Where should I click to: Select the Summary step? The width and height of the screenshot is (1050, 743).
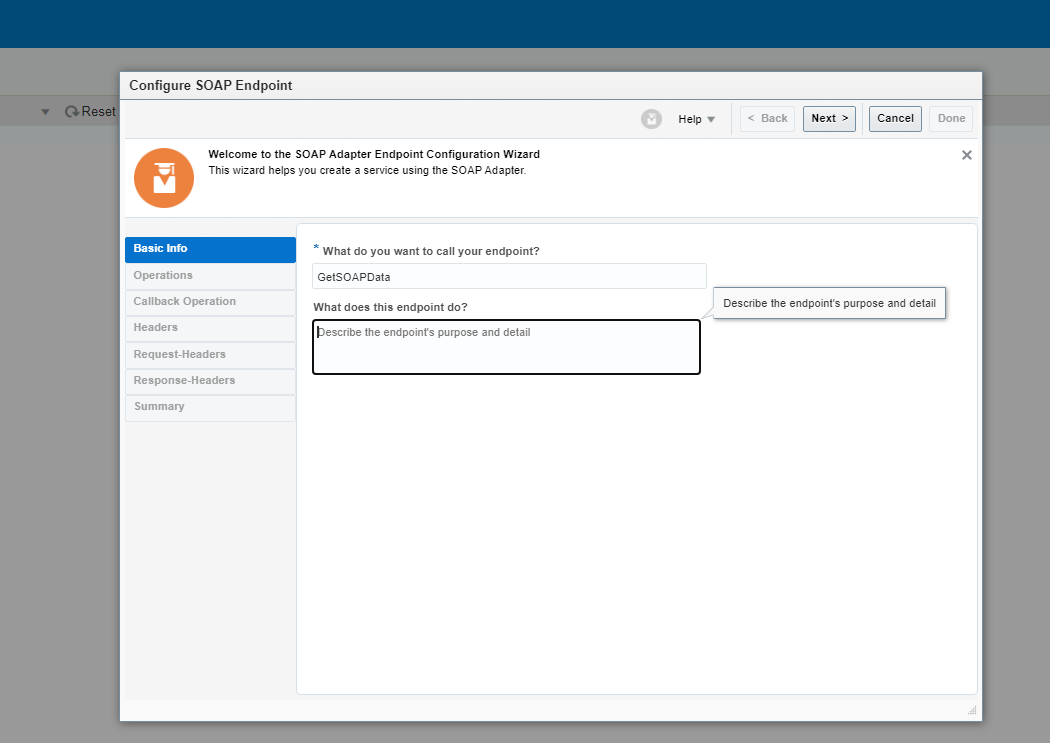pyautogui.click(x=210, y=407)
